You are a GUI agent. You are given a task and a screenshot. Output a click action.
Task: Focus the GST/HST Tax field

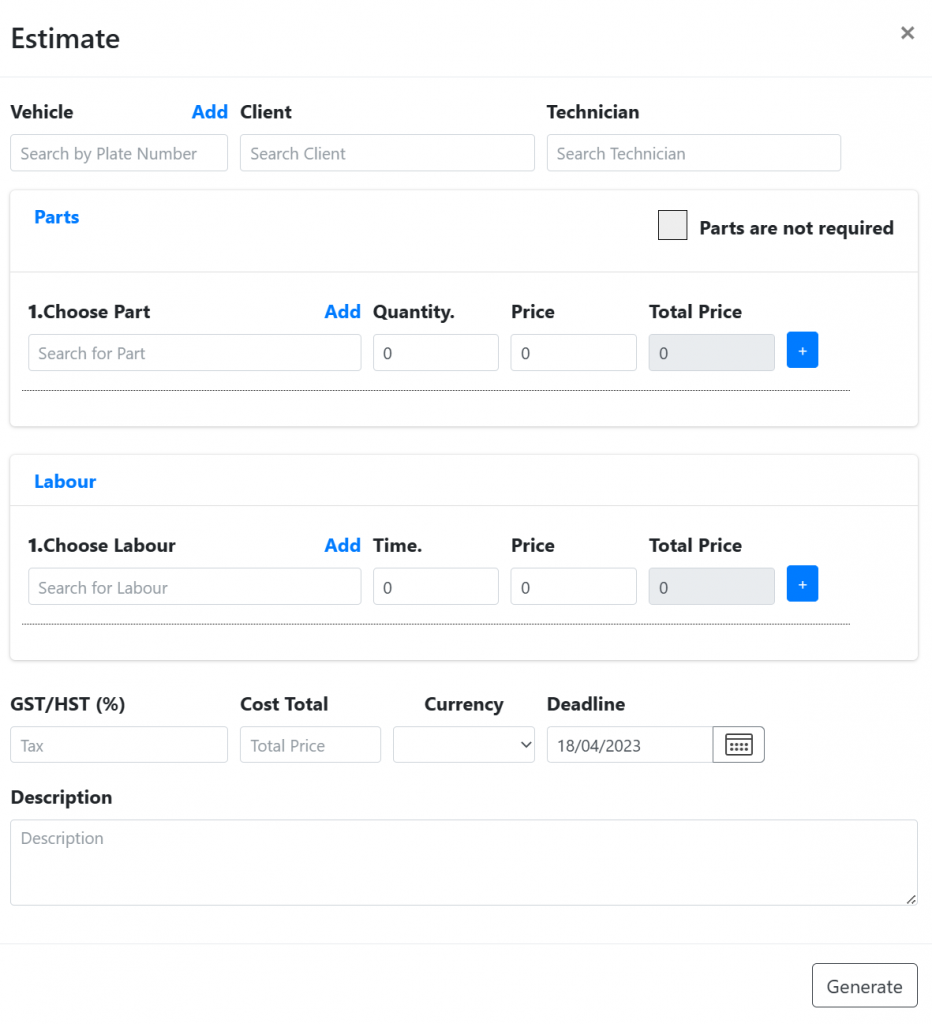119,744
